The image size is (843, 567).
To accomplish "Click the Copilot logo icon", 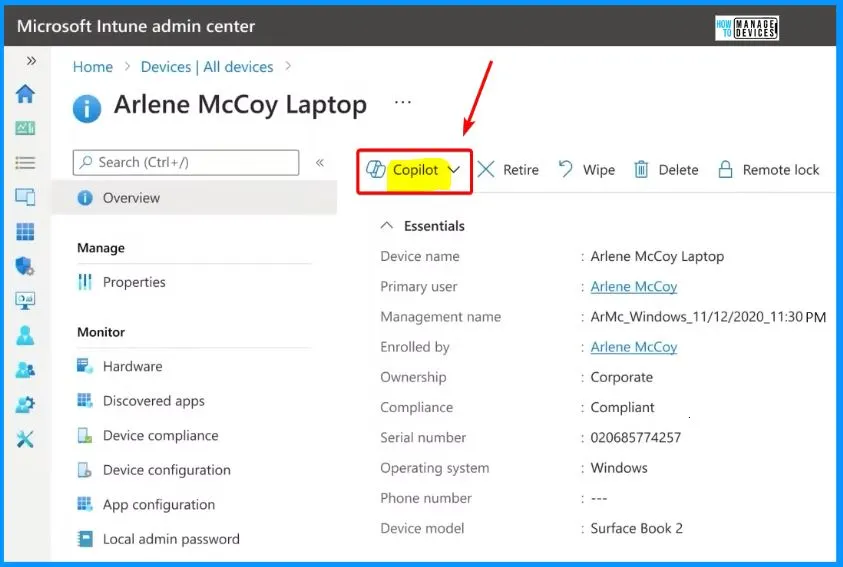I will coord(375,169).
